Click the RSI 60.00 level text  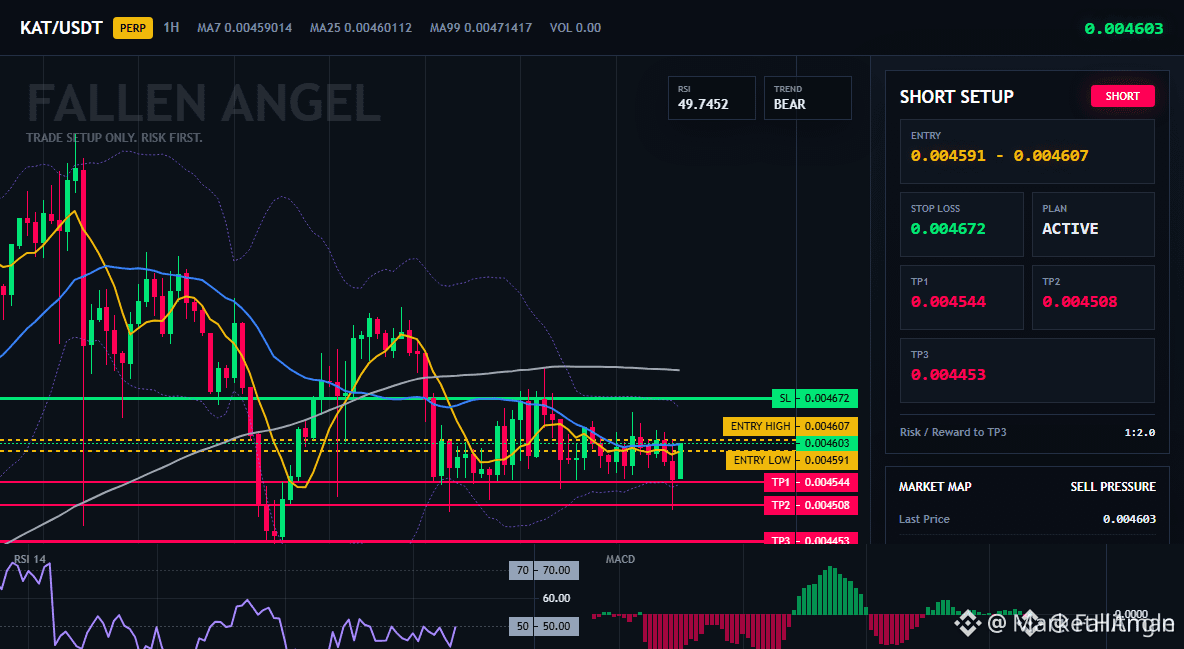(x=557, y=598)
